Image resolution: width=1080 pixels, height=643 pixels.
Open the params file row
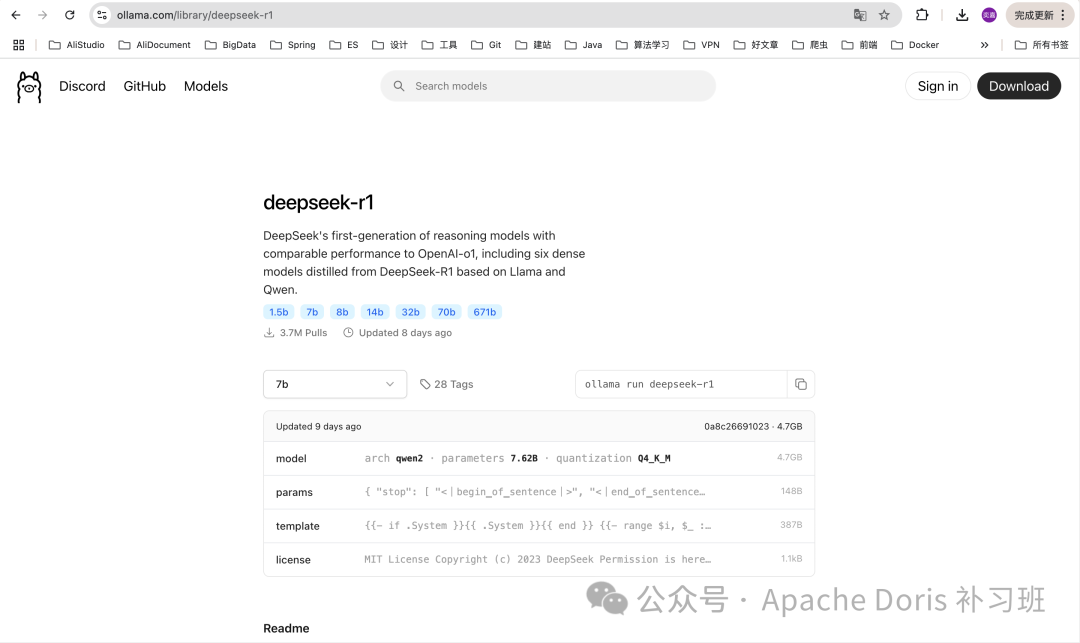[x=539, y=492]
